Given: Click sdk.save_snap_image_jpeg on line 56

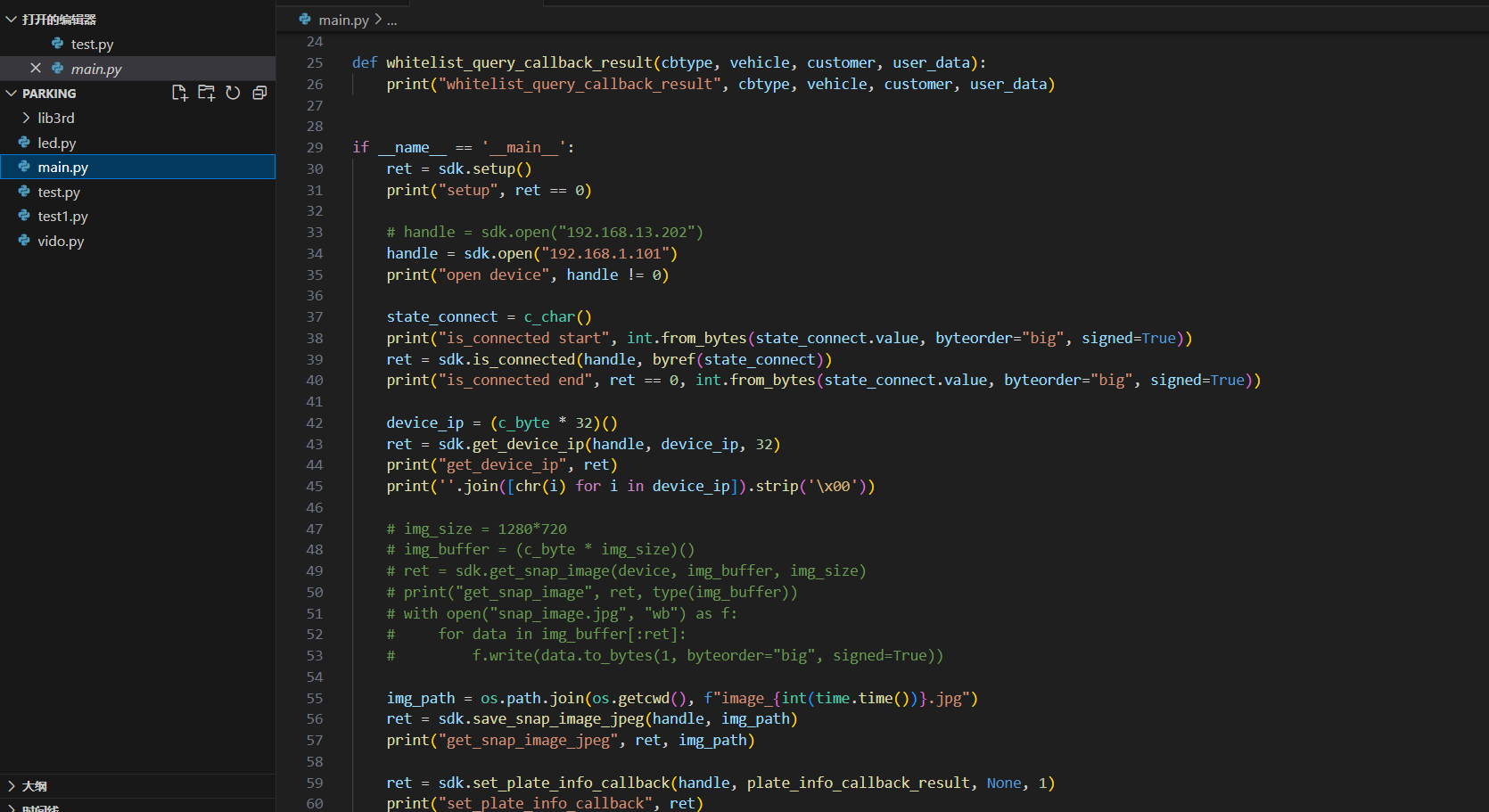Looking at the screenshot, I should click(541, 718).
